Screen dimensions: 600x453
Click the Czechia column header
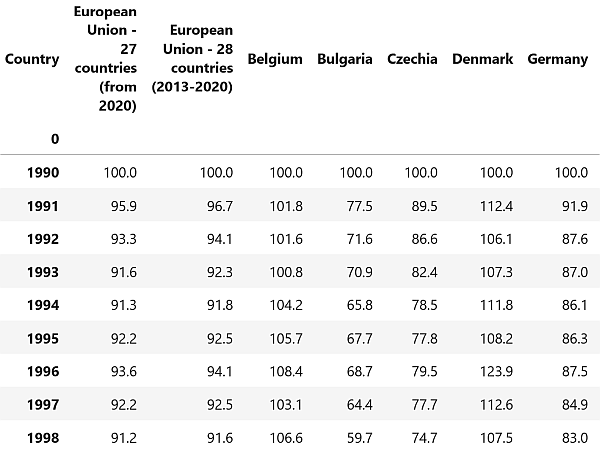(412, 59)
